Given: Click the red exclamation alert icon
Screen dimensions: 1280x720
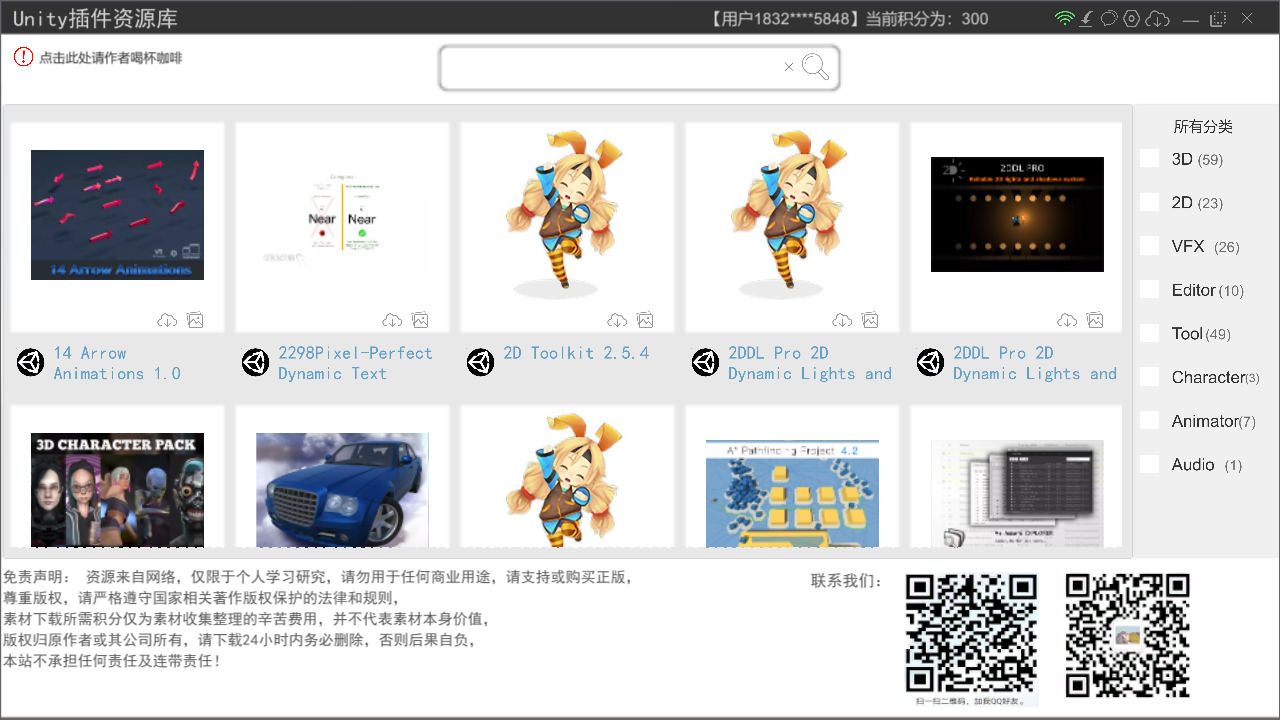Looking at the screenshot, I should [x=23, y=57].
